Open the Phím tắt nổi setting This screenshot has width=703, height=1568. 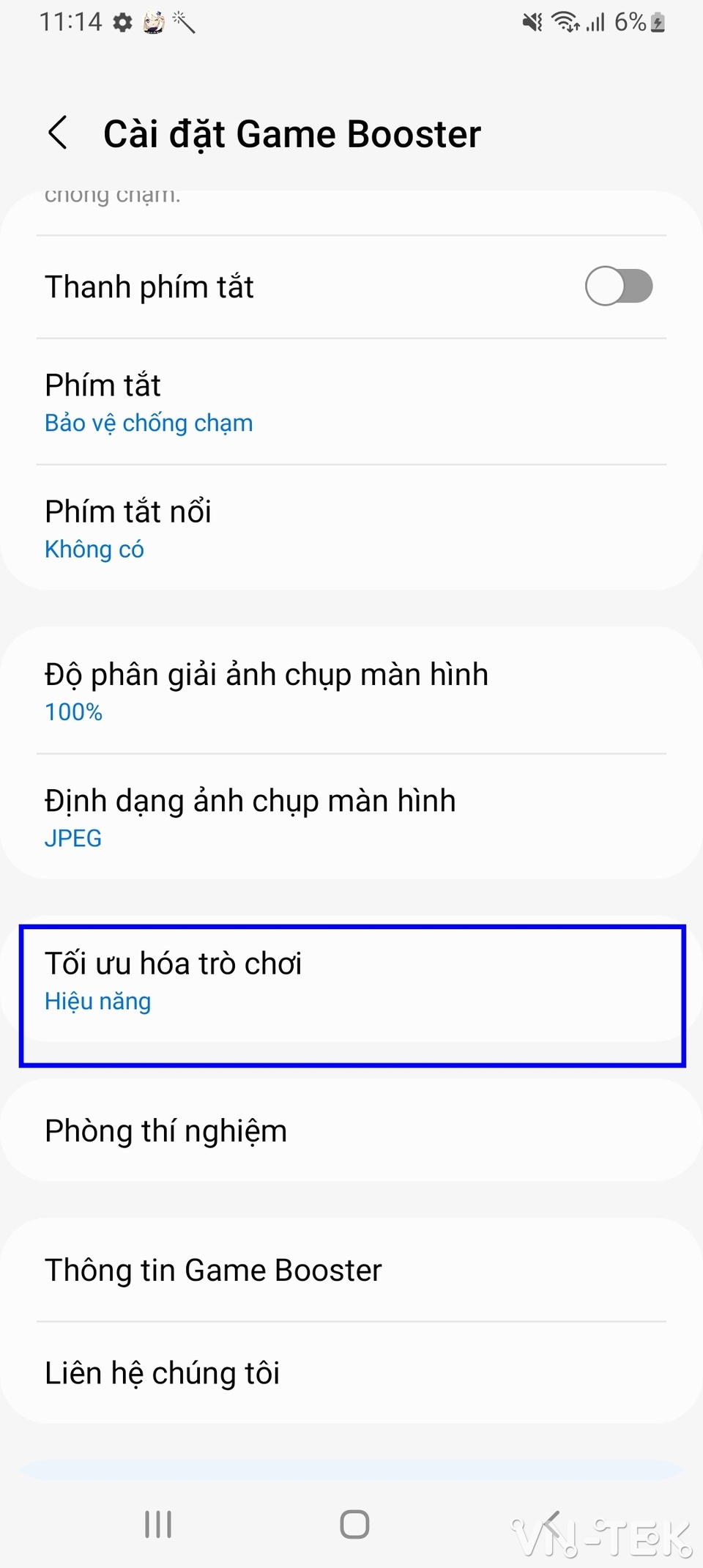coord(351,528)
